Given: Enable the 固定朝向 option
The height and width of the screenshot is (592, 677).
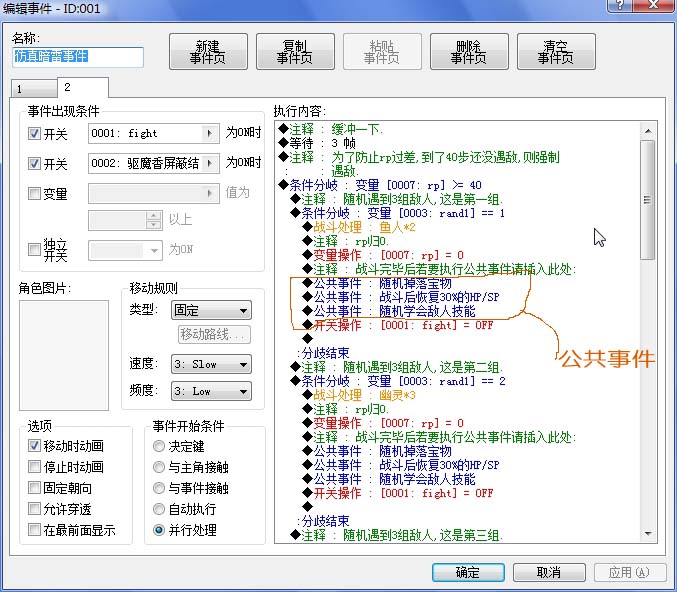Looking at the screenshot, I should (34, 488).
